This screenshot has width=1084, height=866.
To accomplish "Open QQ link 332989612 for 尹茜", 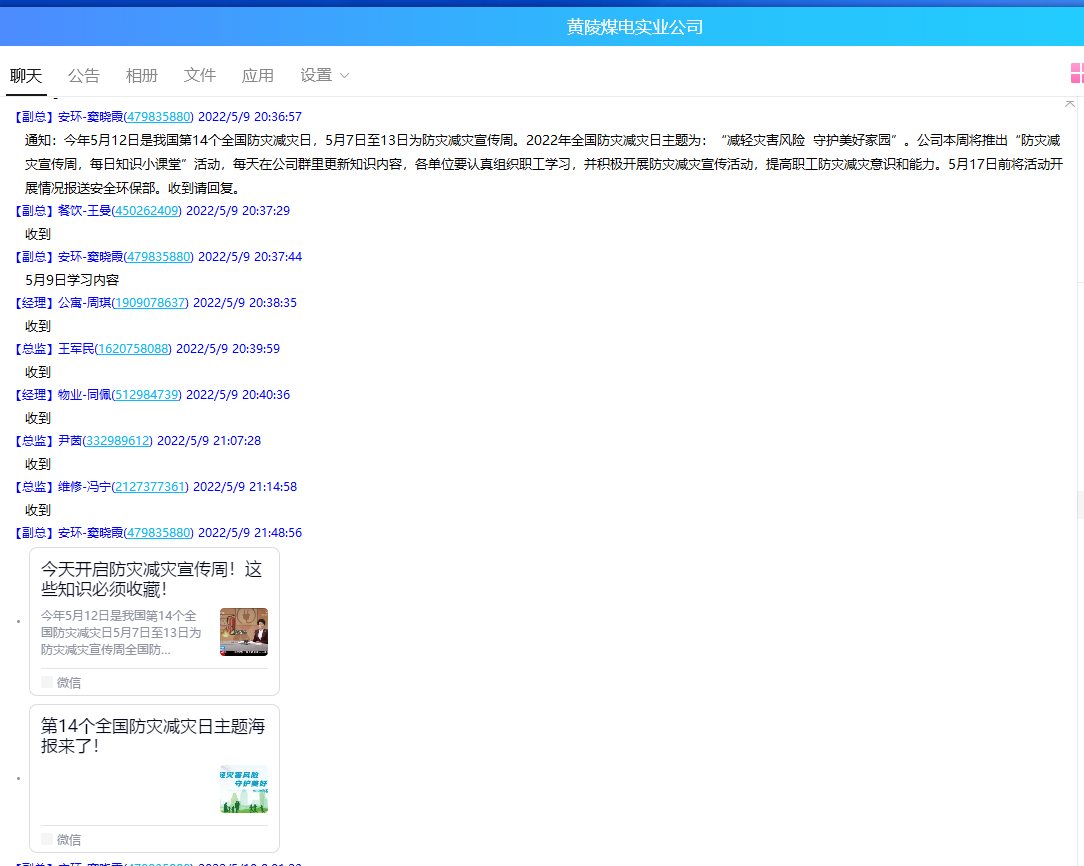I will [118, 441].
